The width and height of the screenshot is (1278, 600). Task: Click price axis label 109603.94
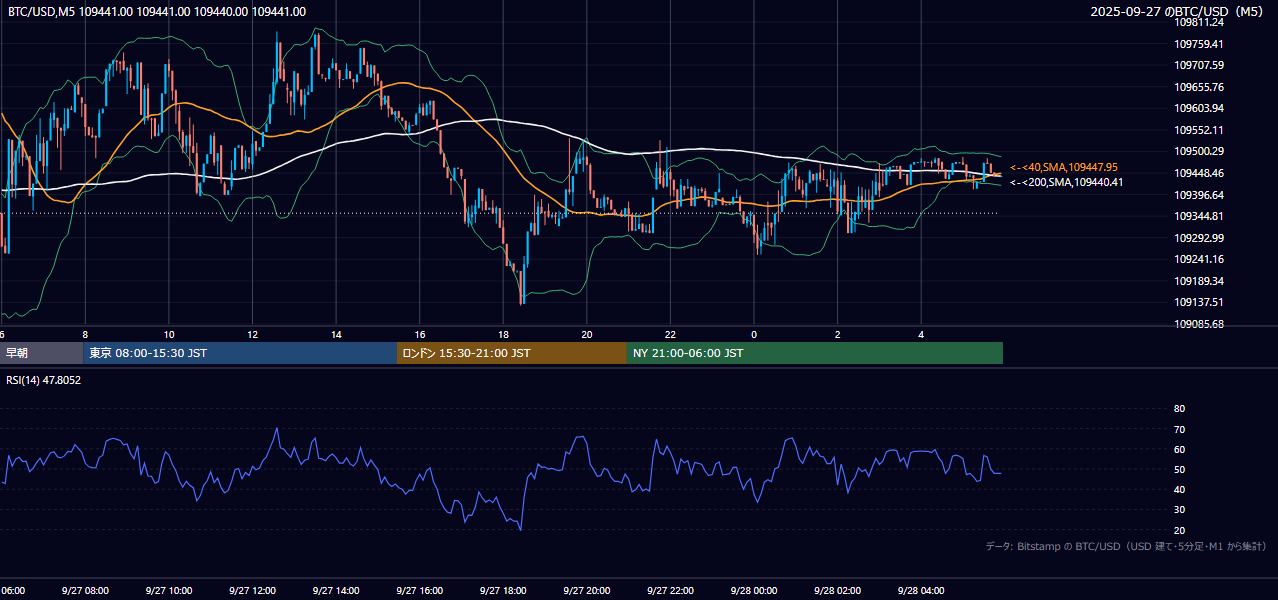(x=1199, y=108)
